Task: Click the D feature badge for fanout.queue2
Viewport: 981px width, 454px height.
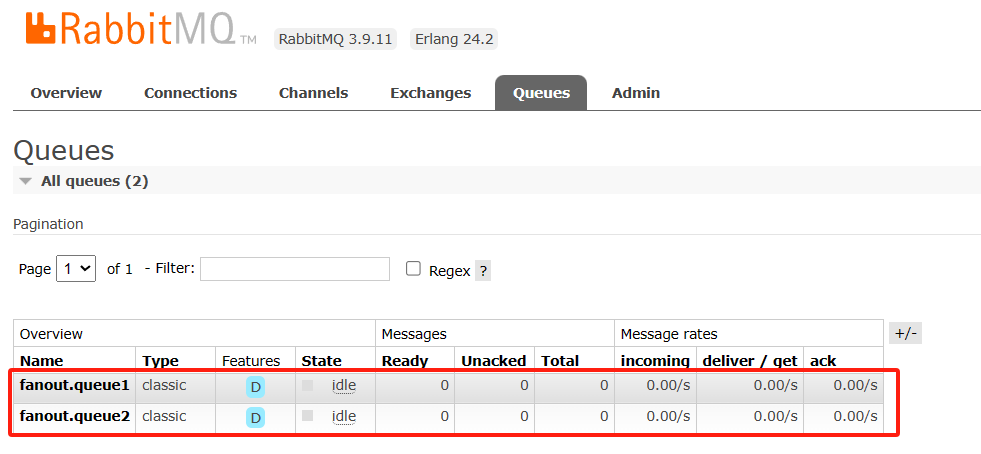Action: click(x=256, y=417)
